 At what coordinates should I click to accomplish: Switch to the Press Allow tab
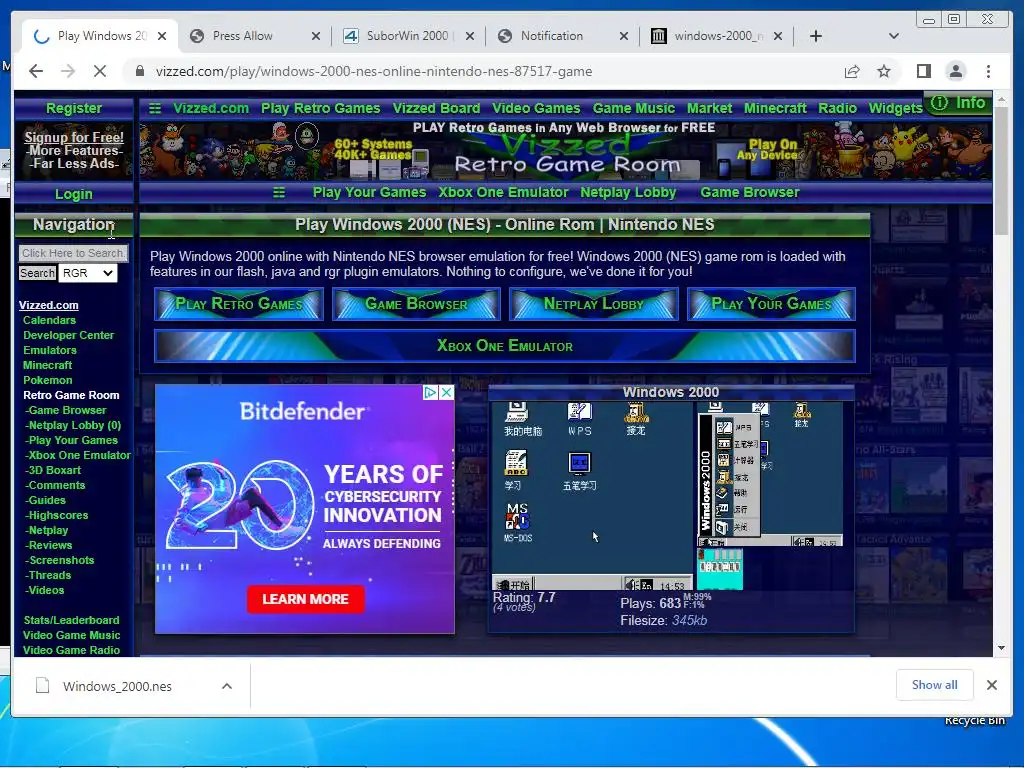click(243, 36)
